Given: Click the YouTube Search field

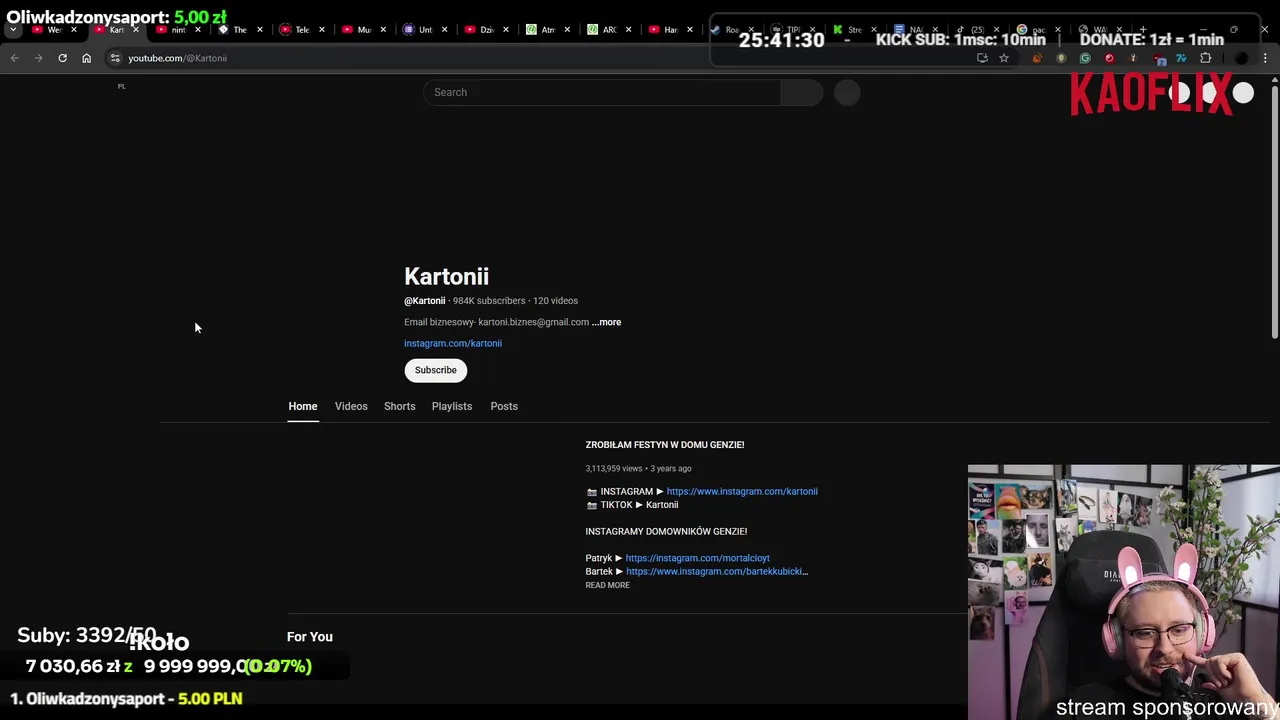Looking at the screenshot, I should click(602, 92).
